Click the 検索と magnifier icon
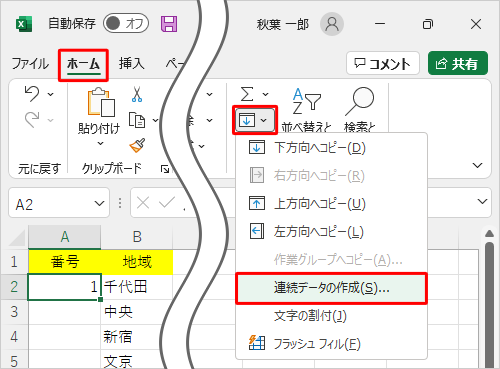This screenshot has height=369, width=500. click(359, 101)
